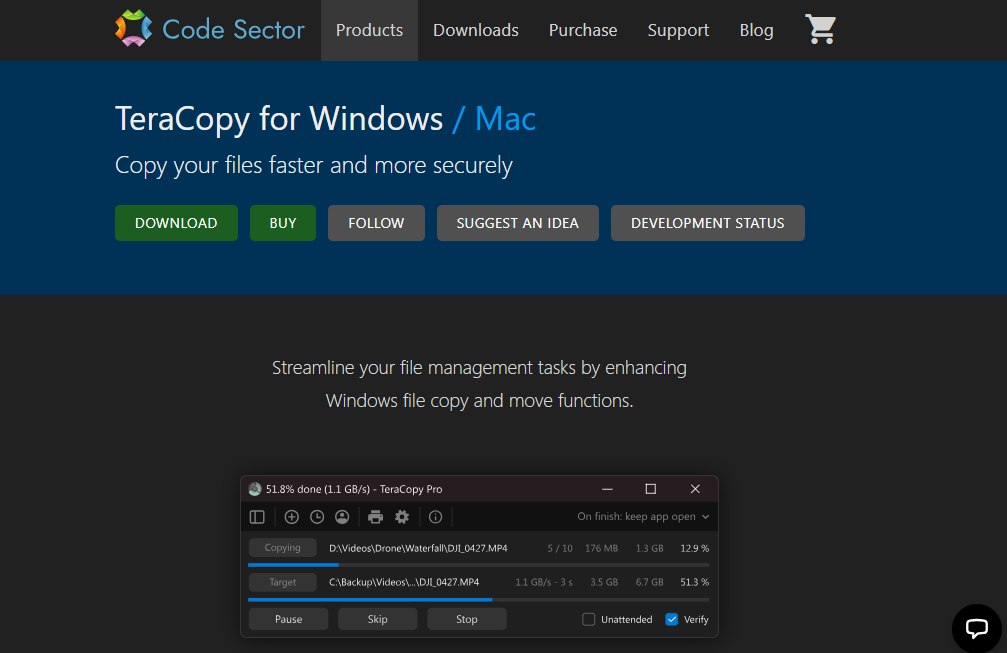This screenshot has height=653, width=1007.
Task: Click the FOLLOW button
Action: pyautogui.click(x=376, y=223)
